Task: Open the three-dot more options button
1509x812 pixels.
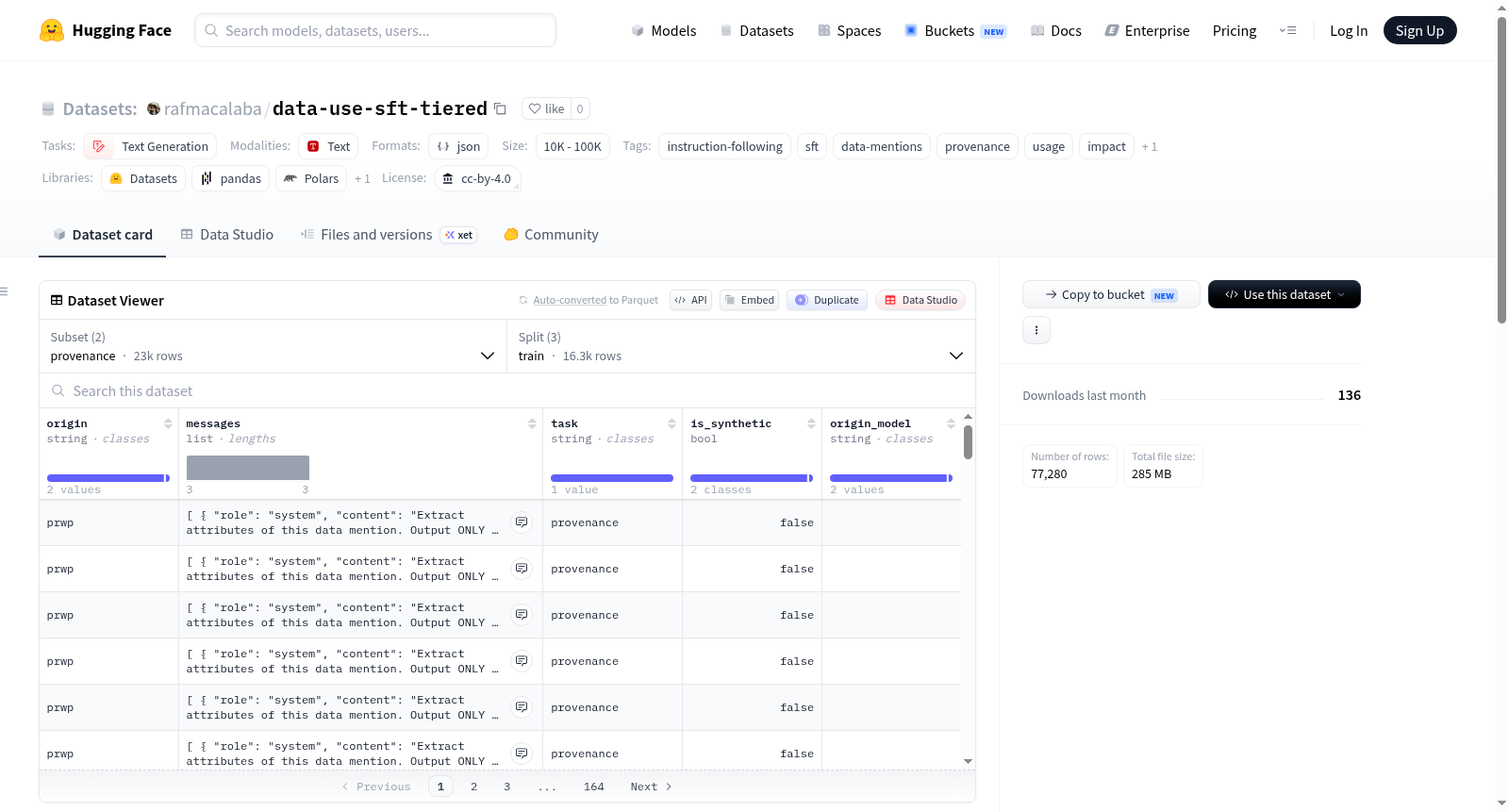Action: coord(1036,330)
